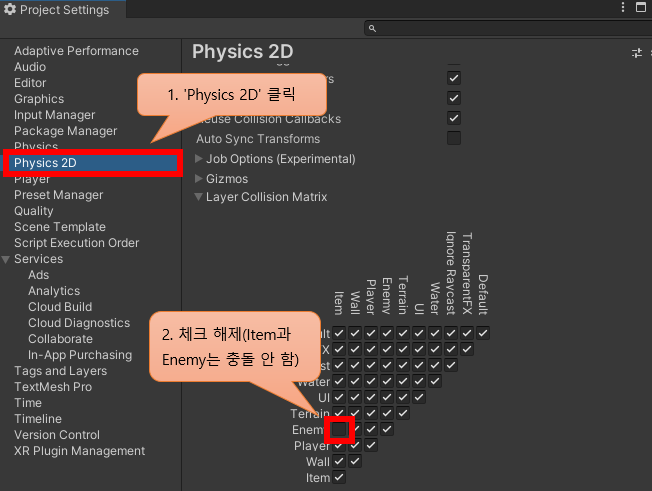
Task: Uncheck Default row, TransparentFX column box
Action: click(467, 333)
